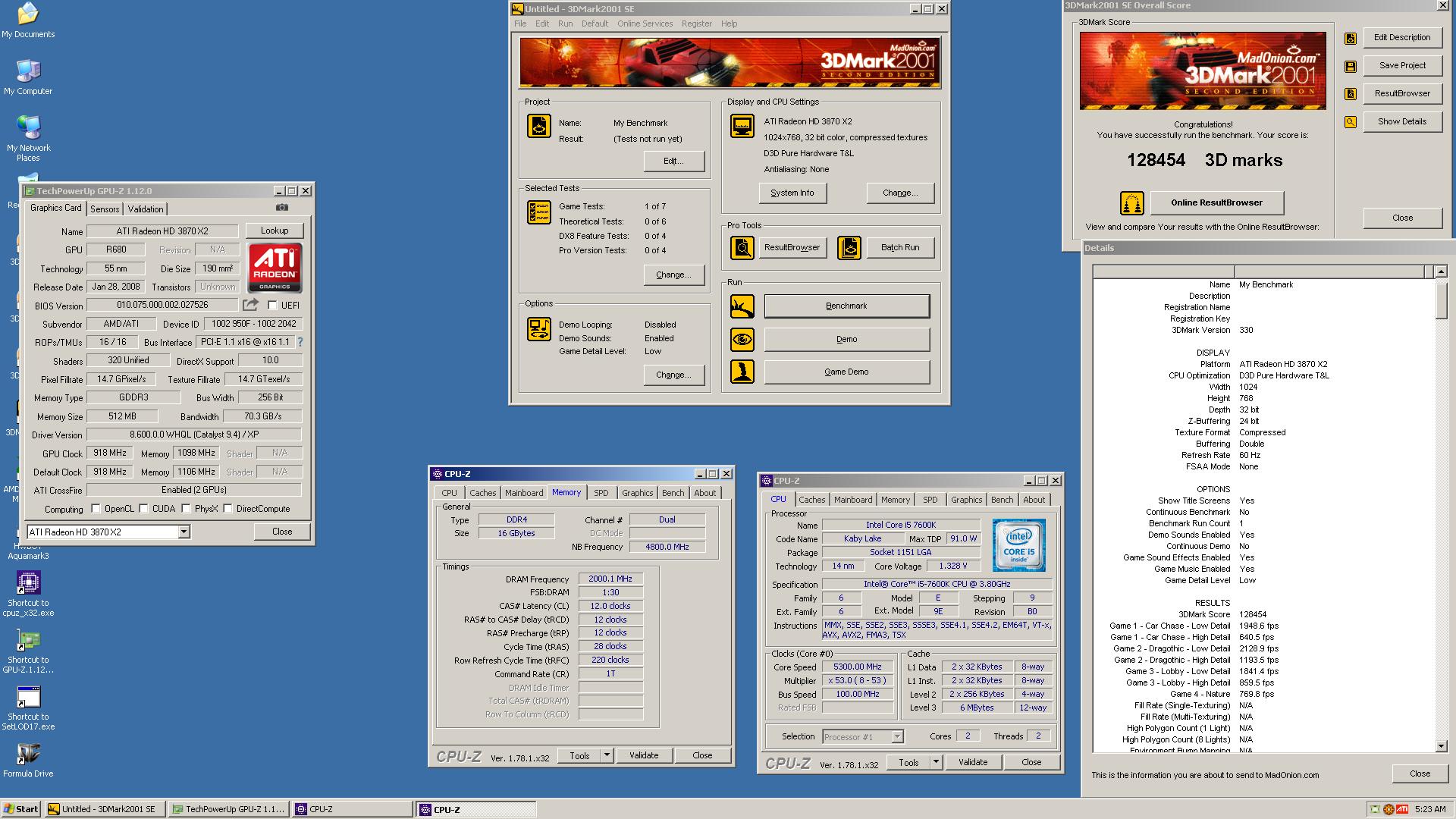Click Online ResultBrowser people icon
Viewport: 1456px width, 819px height.
(1132, 203)
